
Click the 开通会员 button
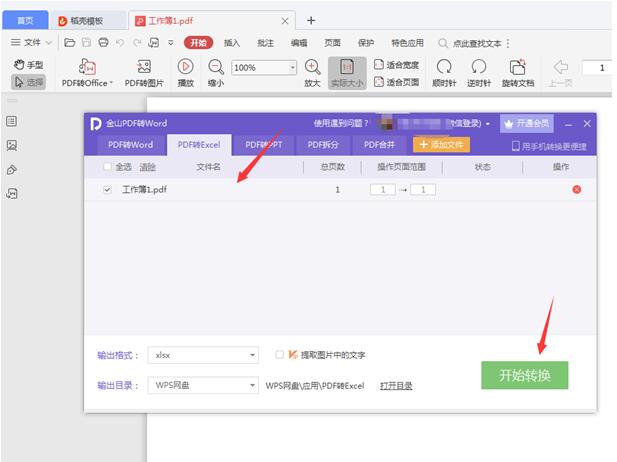click(x=527, y=124)
